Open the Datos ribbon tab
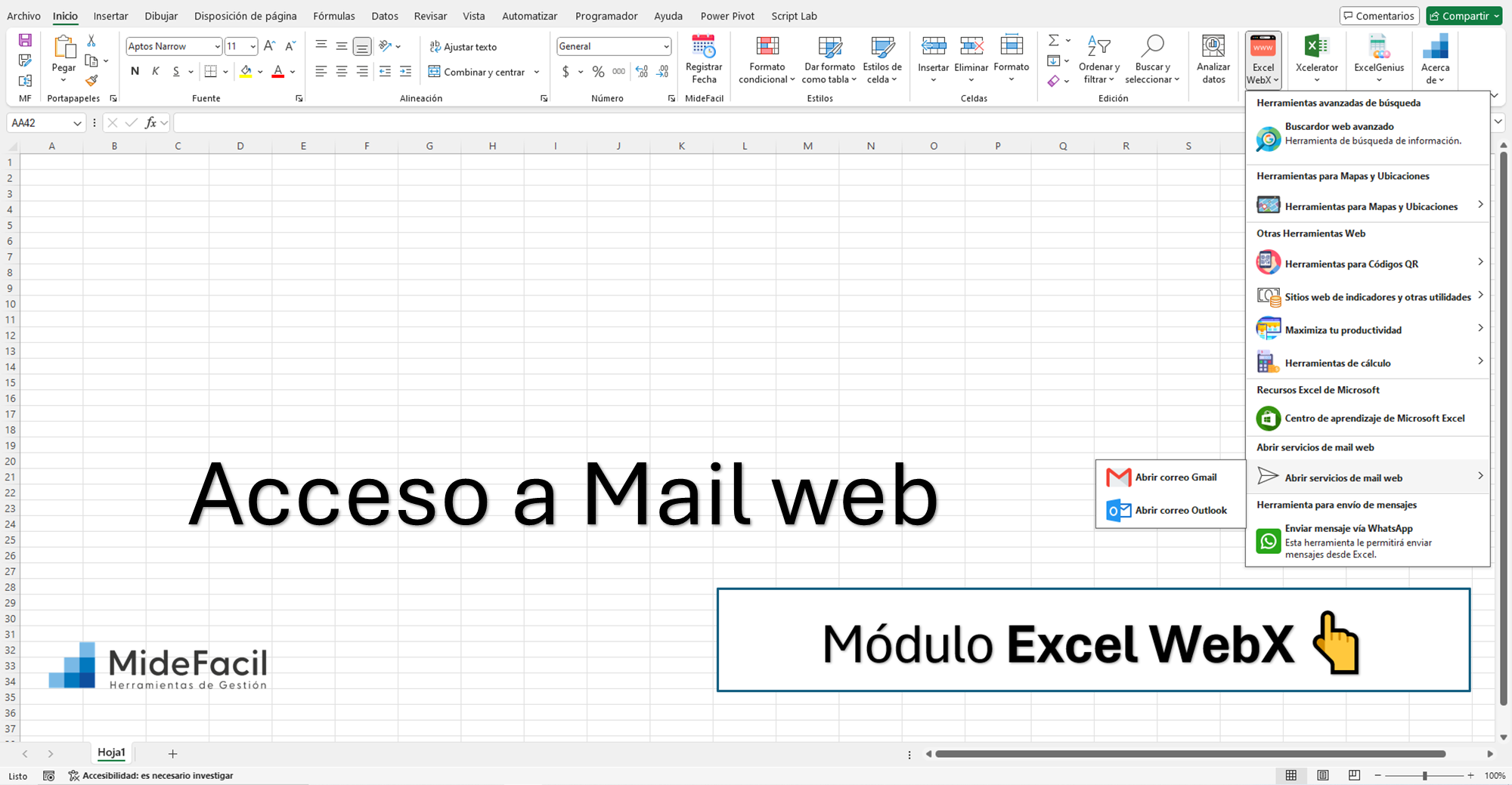 pos(385,16)
